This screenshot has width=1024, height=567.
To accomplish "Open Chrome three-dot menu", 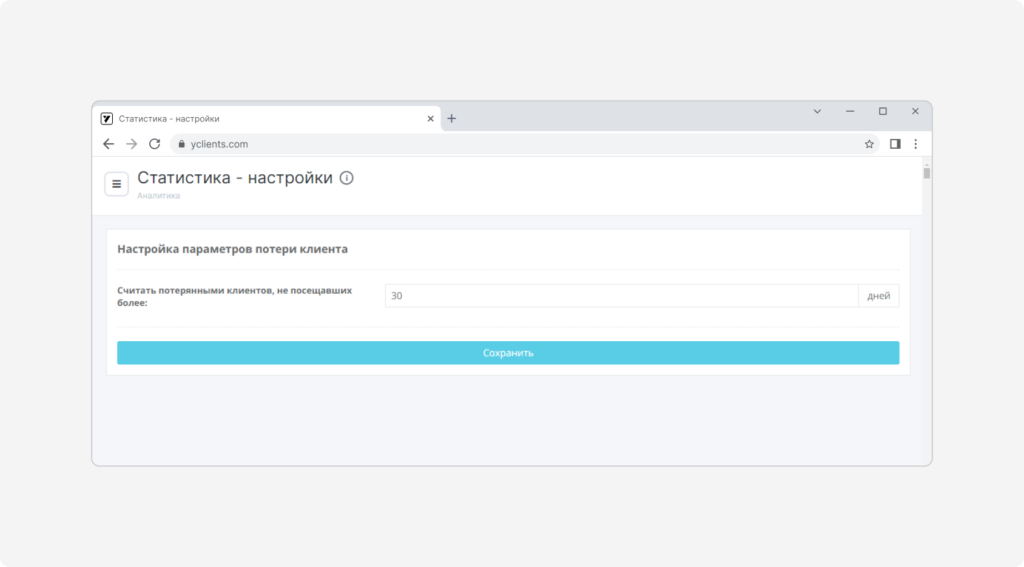I will click(x=916, y=144).
